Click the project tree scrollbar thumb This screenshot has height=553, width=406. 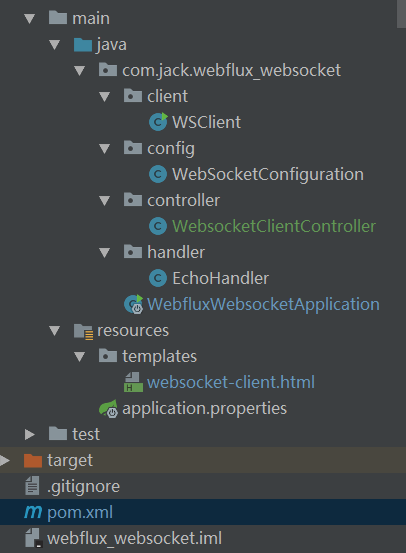(x=401, y=14)
